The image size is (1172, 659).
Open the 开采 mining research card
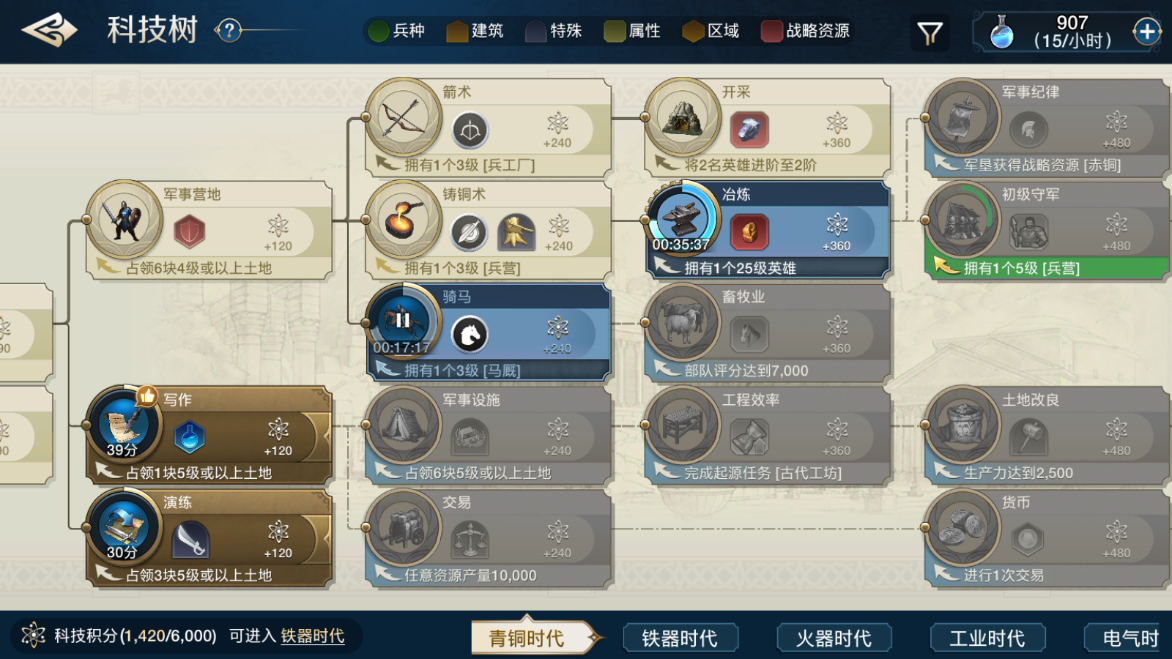768,128
